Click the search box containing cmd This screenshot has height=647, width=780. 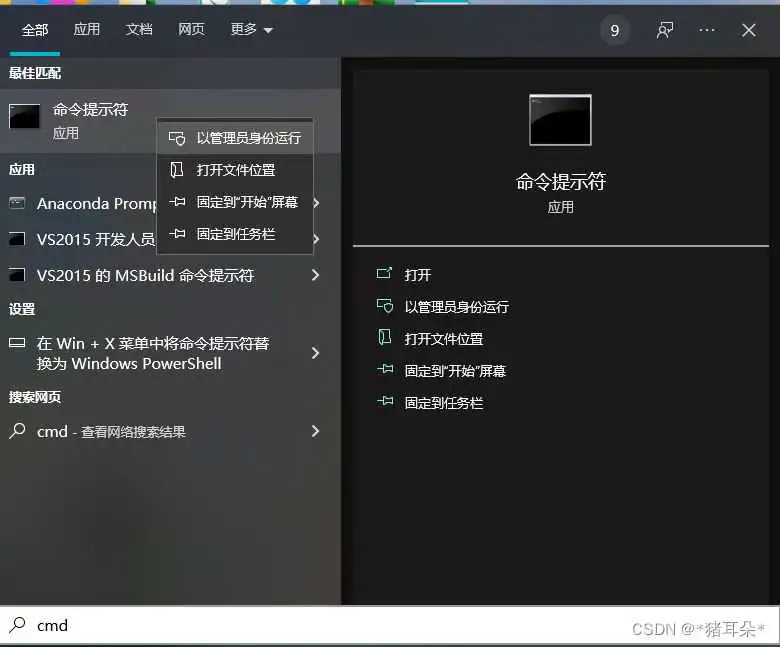pos(390,625)
